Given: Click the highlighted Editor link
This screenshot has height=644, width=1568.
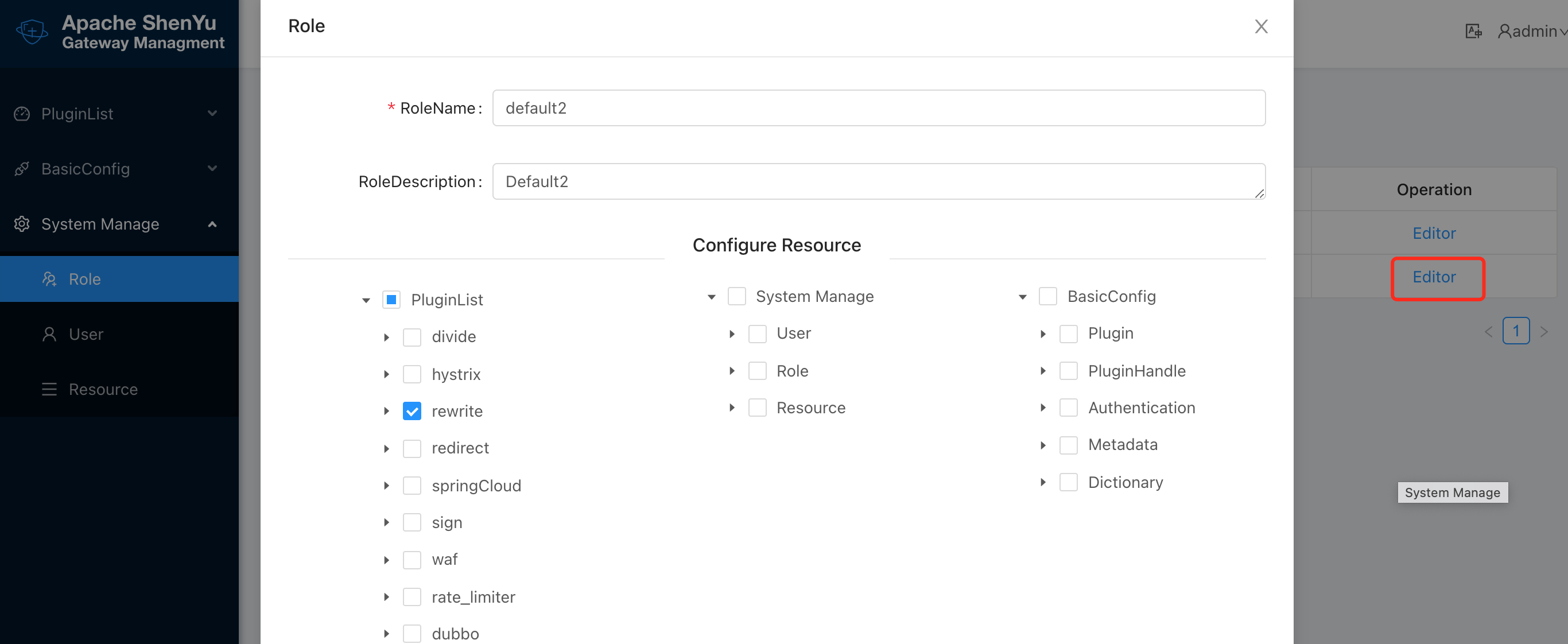Looking at the screenshot, I should tap(1434, 277).
